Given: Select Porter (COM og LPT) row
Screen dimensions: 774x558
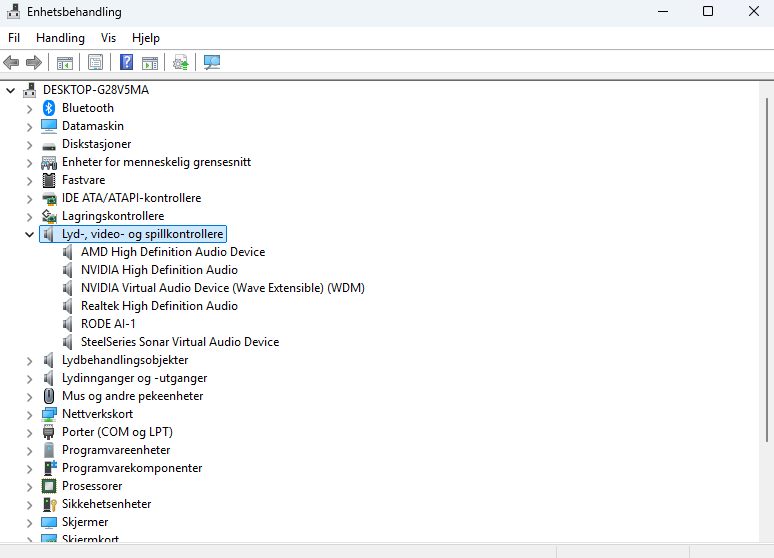Looking at the screenshot, I should coord(117,432).
